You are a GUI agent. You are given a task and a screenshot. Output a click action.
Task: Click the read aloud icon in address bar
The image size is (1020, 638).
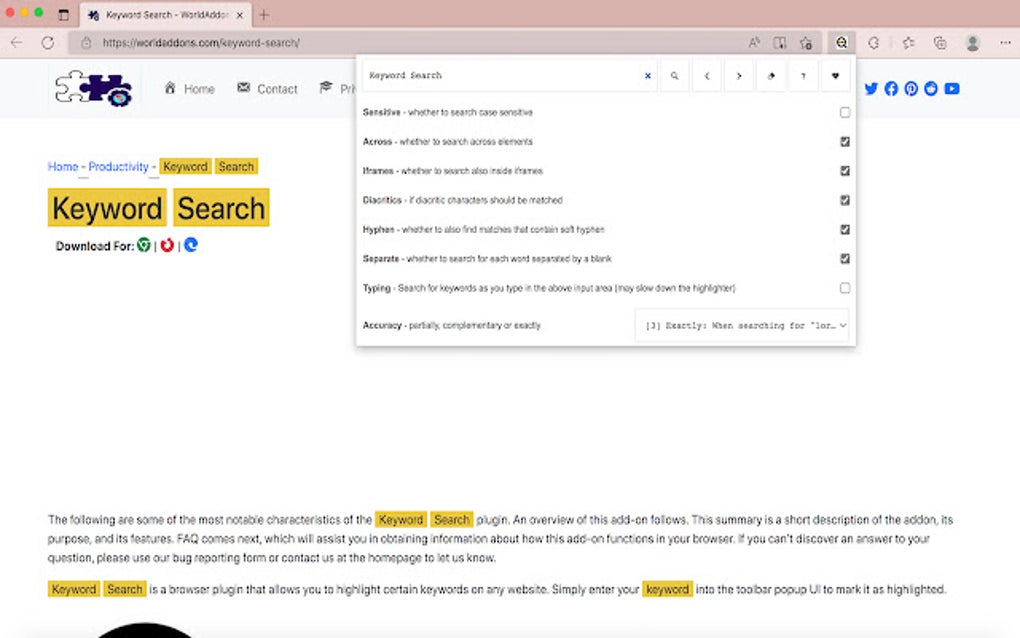(753, 43)
